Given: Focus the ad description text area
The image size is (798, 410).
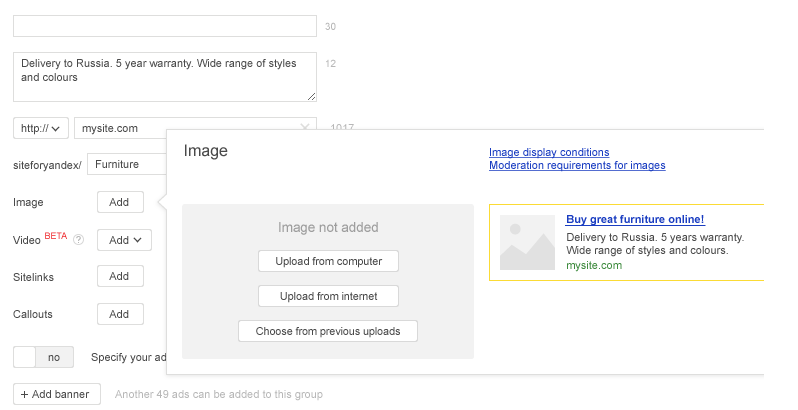Looking at the screenshot, I should click(165, 77).
